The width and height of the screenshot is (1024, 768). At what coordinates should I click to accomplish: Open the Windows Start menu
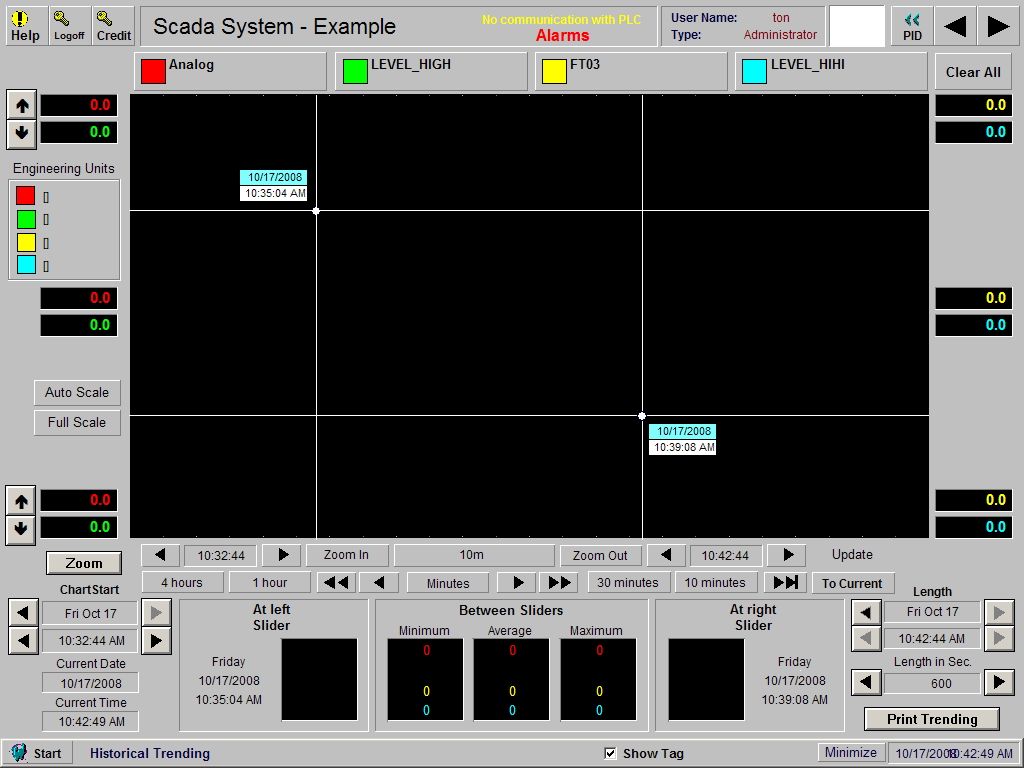38,753
